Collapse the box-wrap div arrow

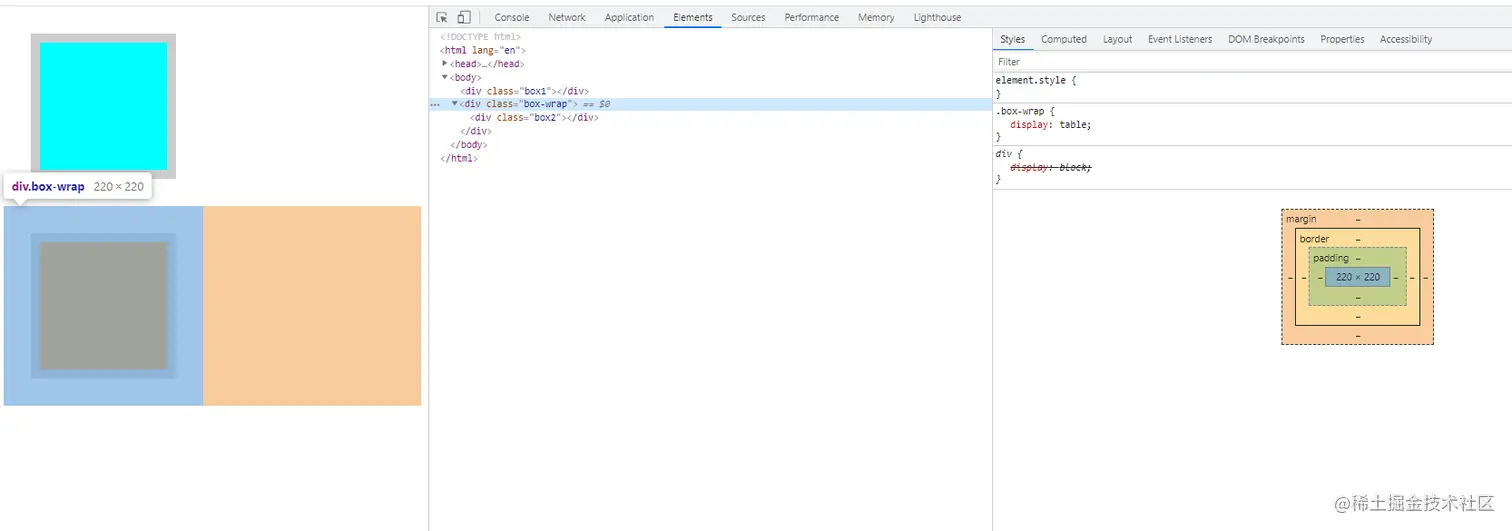tap(455, 104)
